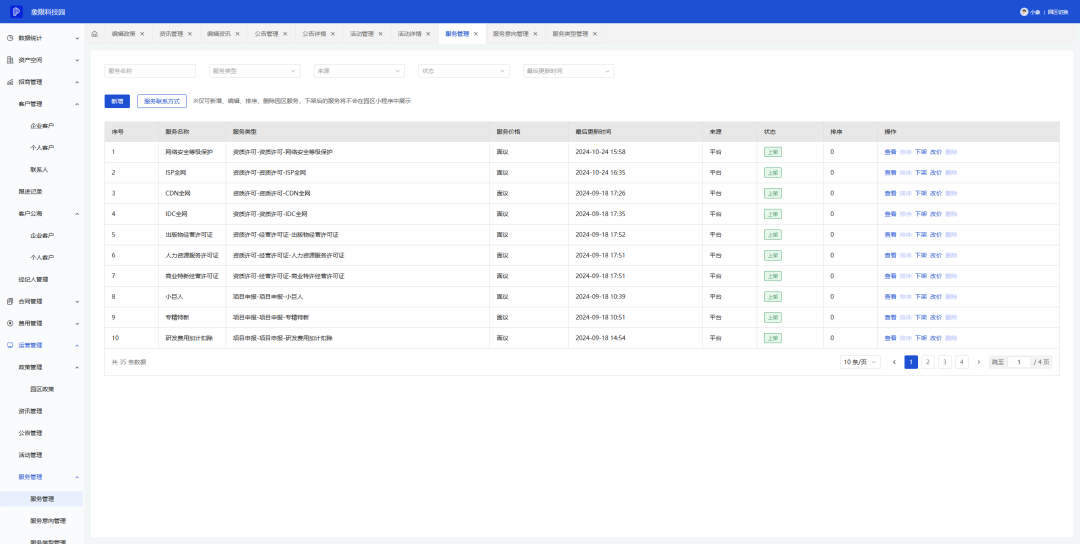Click the 费用管理 sidebar icon

[x=10, y=323]
